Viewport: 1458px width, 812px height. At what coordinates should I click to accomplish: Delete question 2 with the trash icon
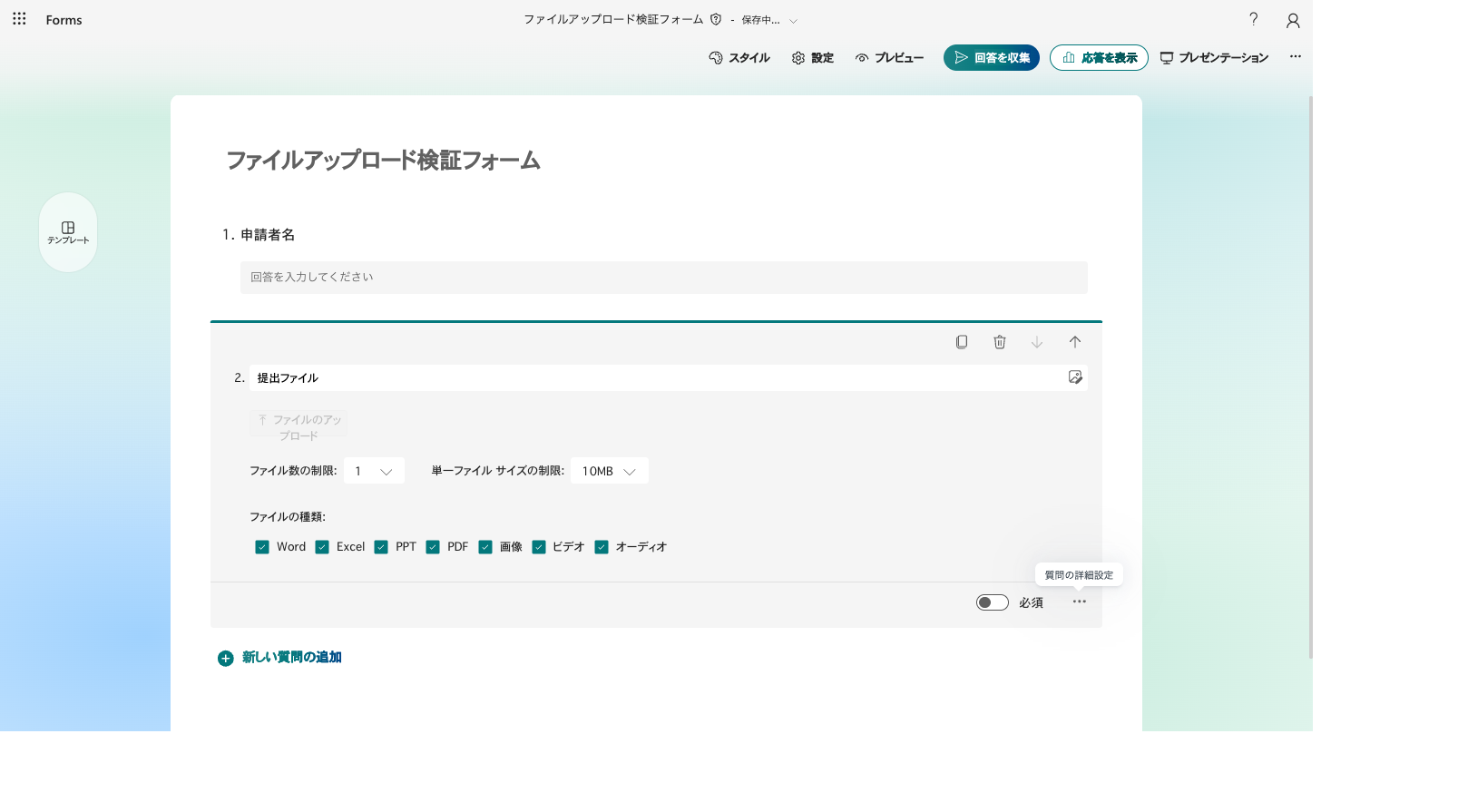click(1000, 342)
